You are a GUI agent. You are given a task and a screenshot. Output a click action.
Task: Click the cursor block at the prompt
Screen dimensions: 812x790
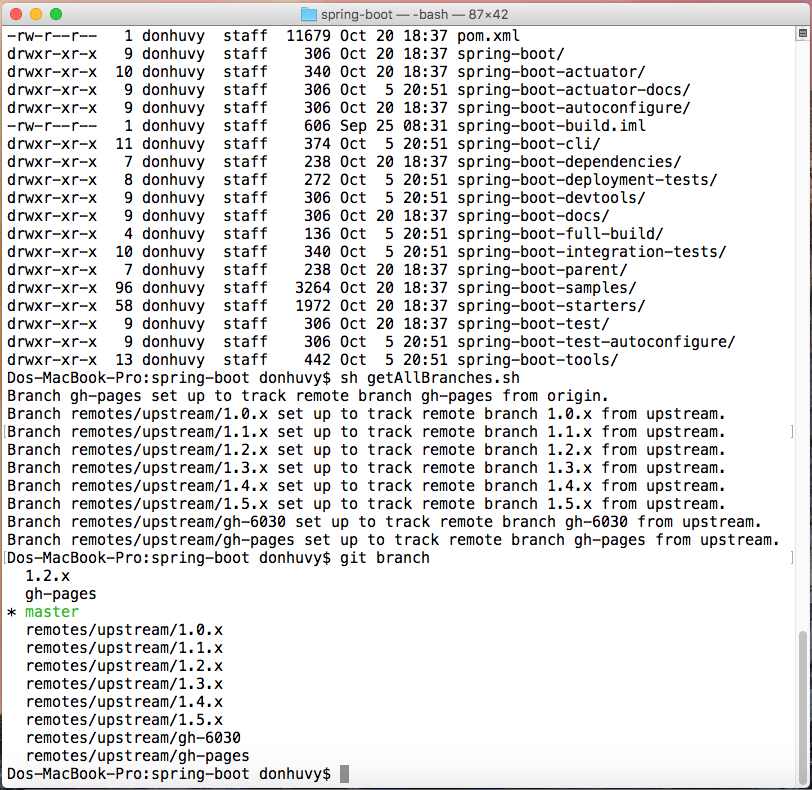point(344,774)
